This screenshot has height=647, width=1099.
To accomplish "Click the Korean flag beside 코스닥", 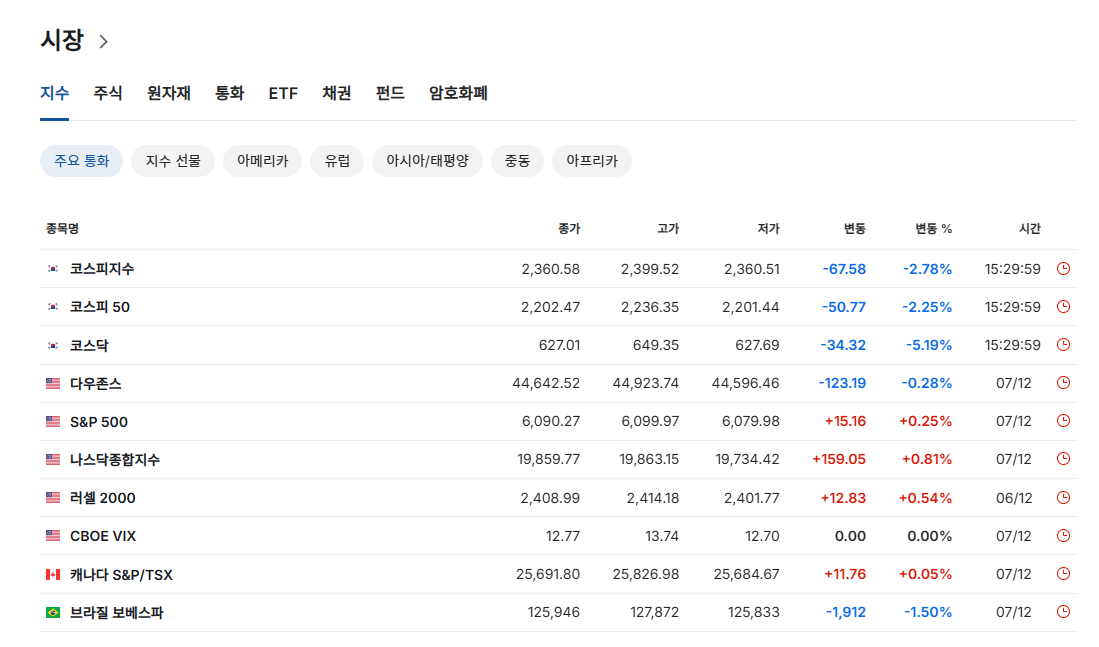I will 53,345.
